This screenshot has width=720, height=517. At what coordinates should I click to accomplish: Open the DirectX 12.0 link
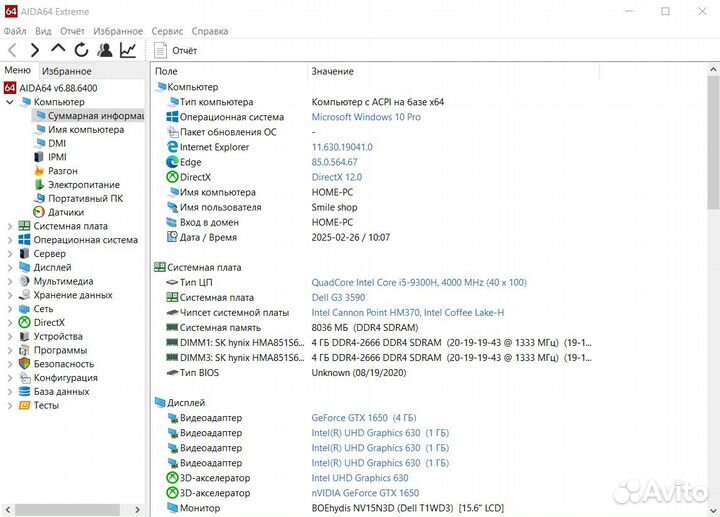[x=337, y=177]
